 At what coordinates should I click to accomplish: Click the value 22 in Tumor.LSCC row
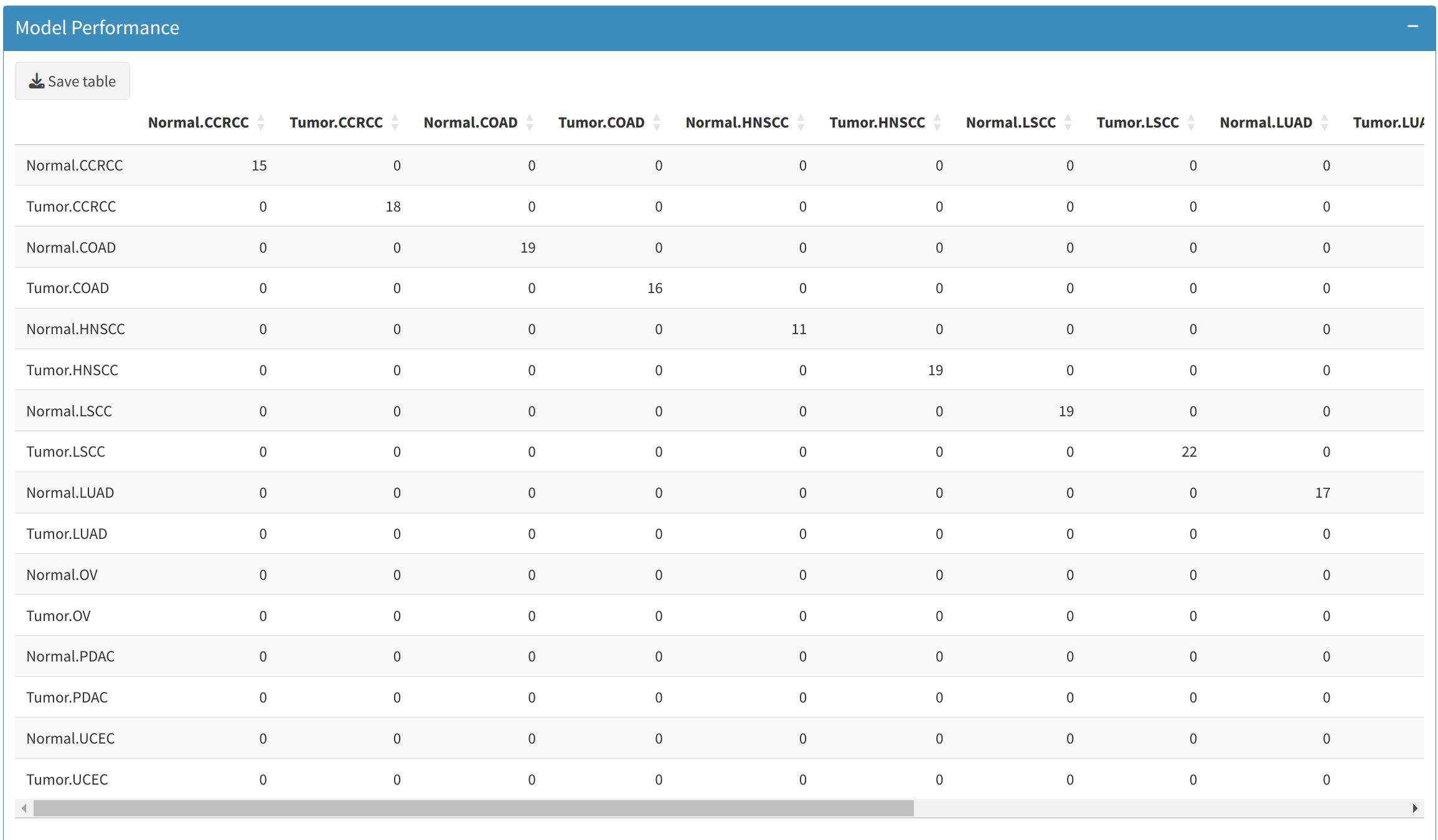pyautogui.click(x=1189, y=452)
